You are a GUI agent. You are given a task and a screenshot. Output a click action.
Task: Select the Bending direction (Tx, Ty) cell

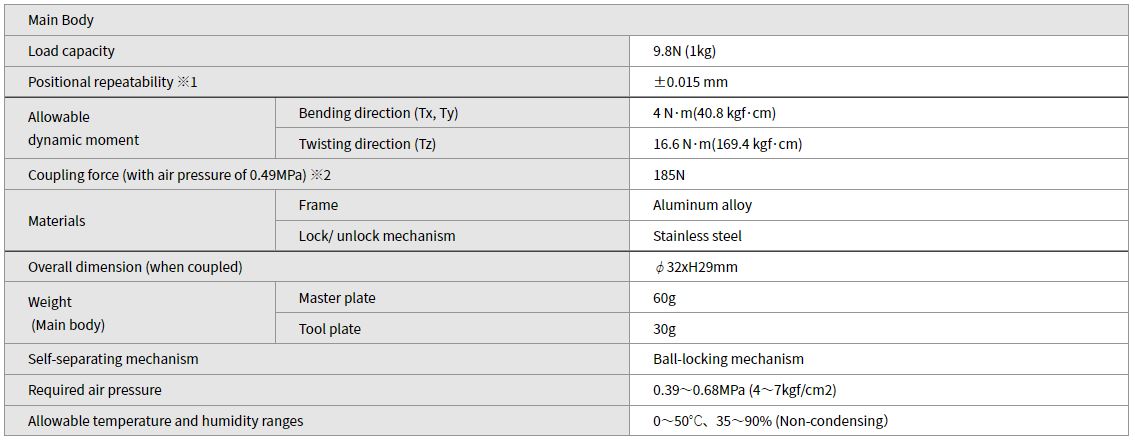click(x=452, y=113)
